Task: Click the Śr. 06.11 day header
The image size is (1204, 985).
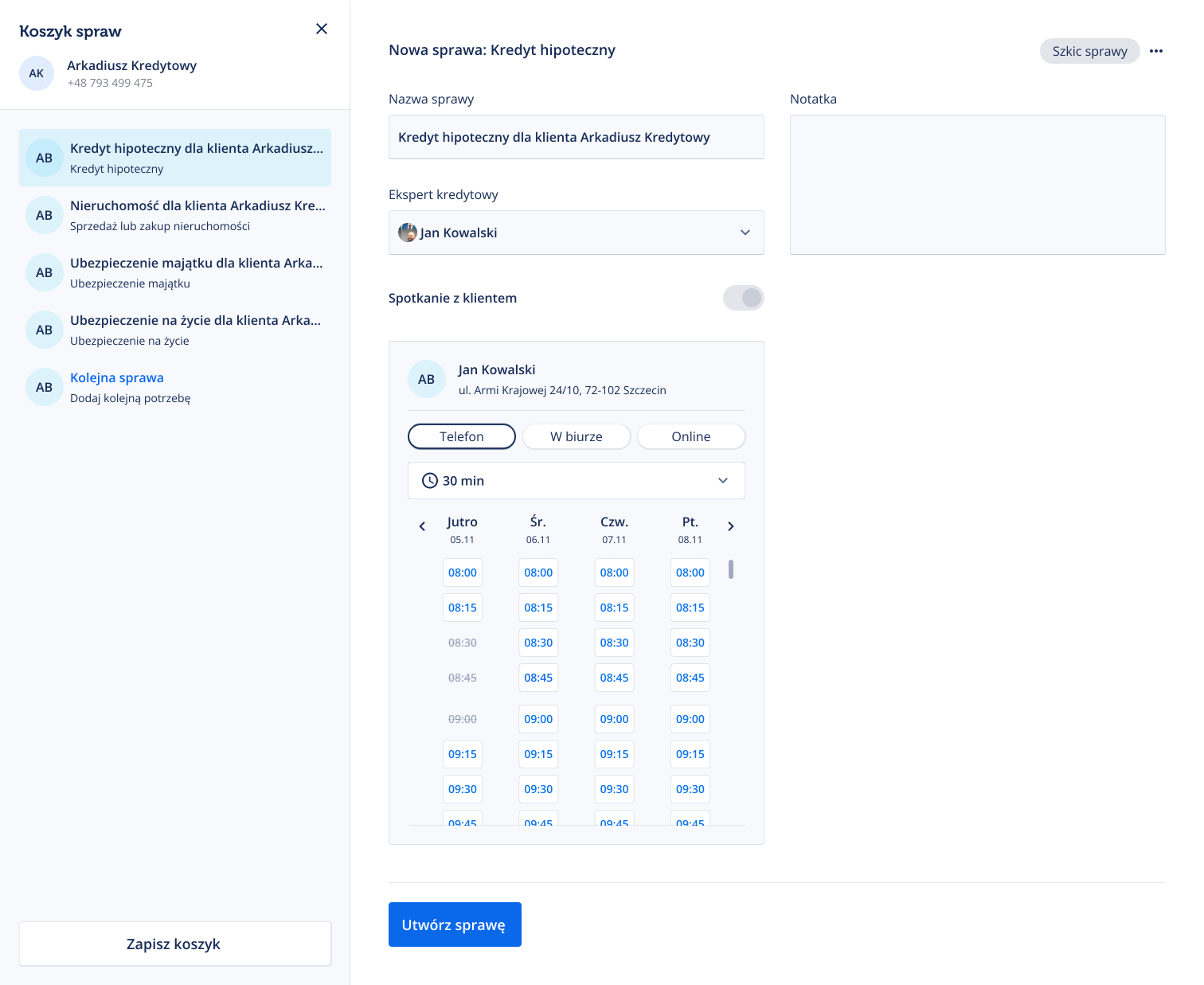Action: (538, 530)
